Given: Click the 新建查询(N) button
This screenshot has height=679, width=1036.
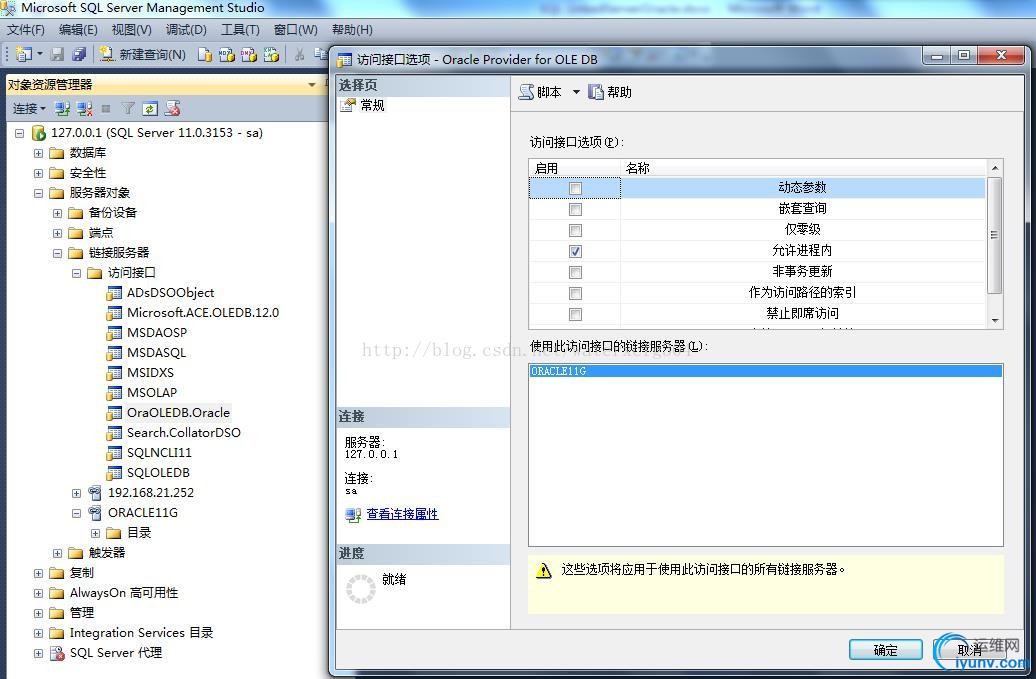Looking at the screenshot, I should [143, 55].
